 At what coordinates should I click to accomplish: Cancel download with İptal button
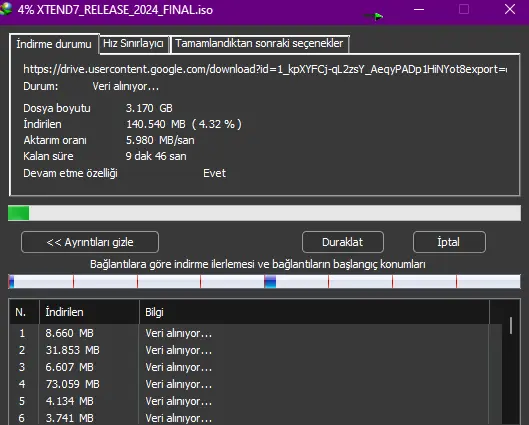[449, 242]
